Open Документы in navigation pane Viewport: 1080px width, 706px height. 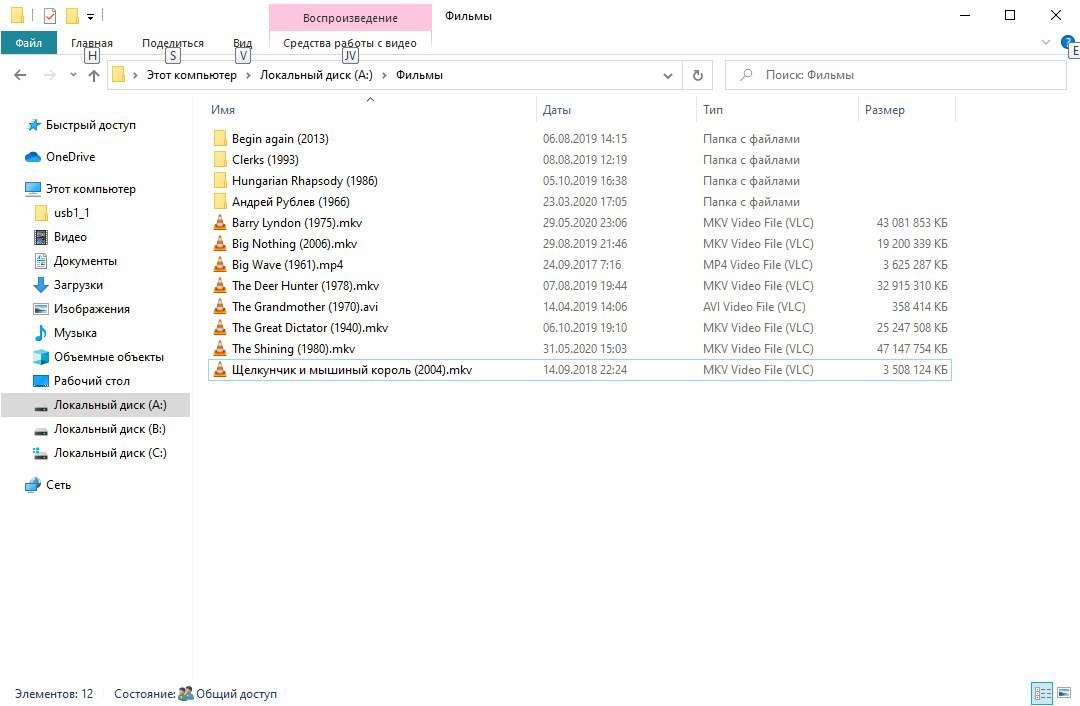click(85, 261)
